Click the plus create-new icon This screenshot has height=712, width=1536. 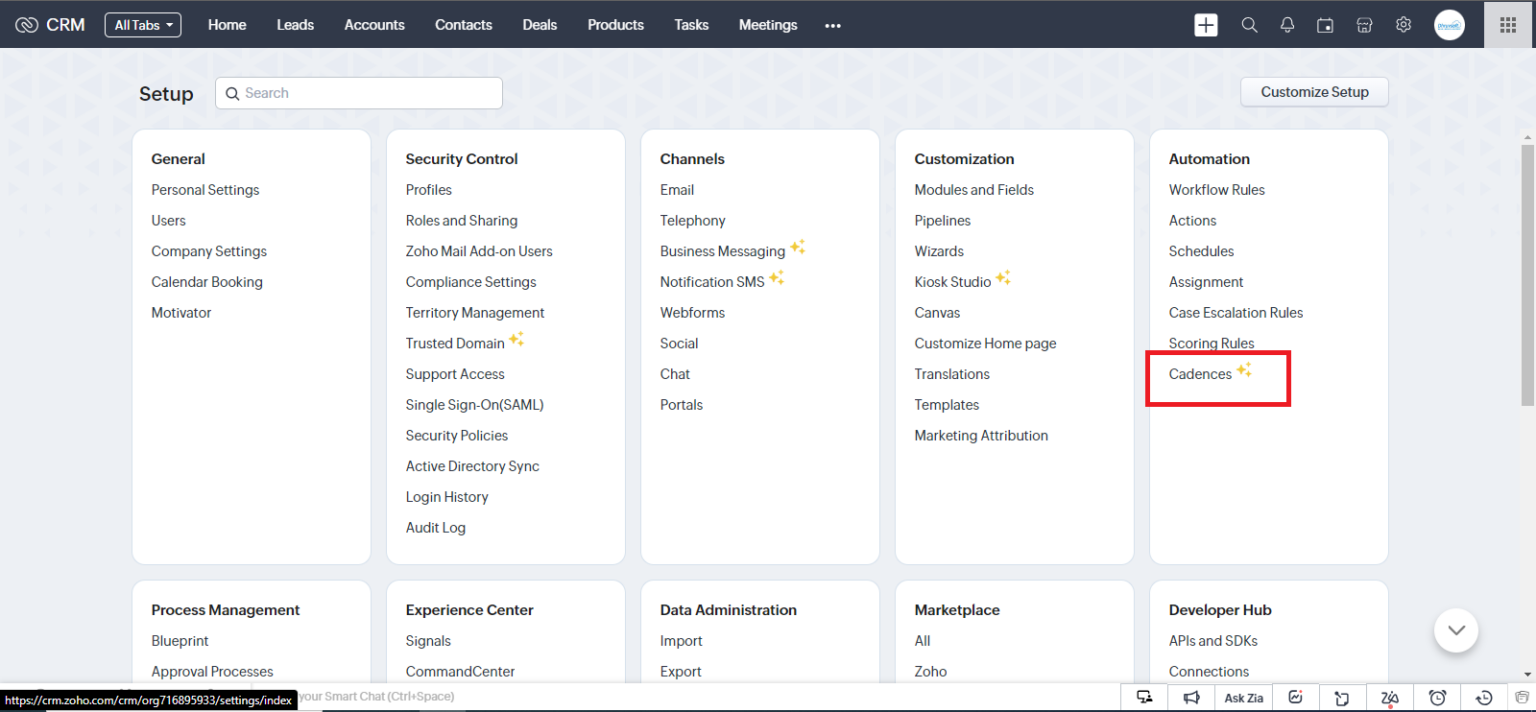click(1206, 25)
